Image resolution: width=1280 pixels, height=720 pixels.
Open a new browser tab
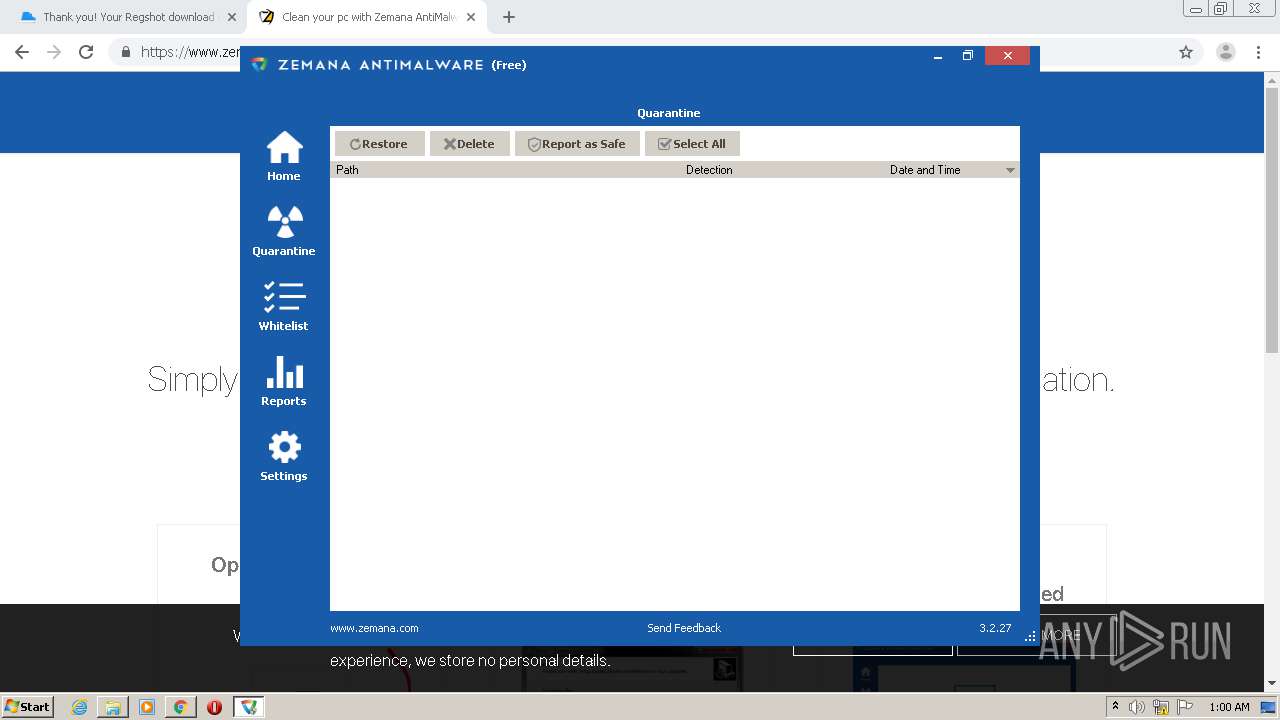point(509,17)
